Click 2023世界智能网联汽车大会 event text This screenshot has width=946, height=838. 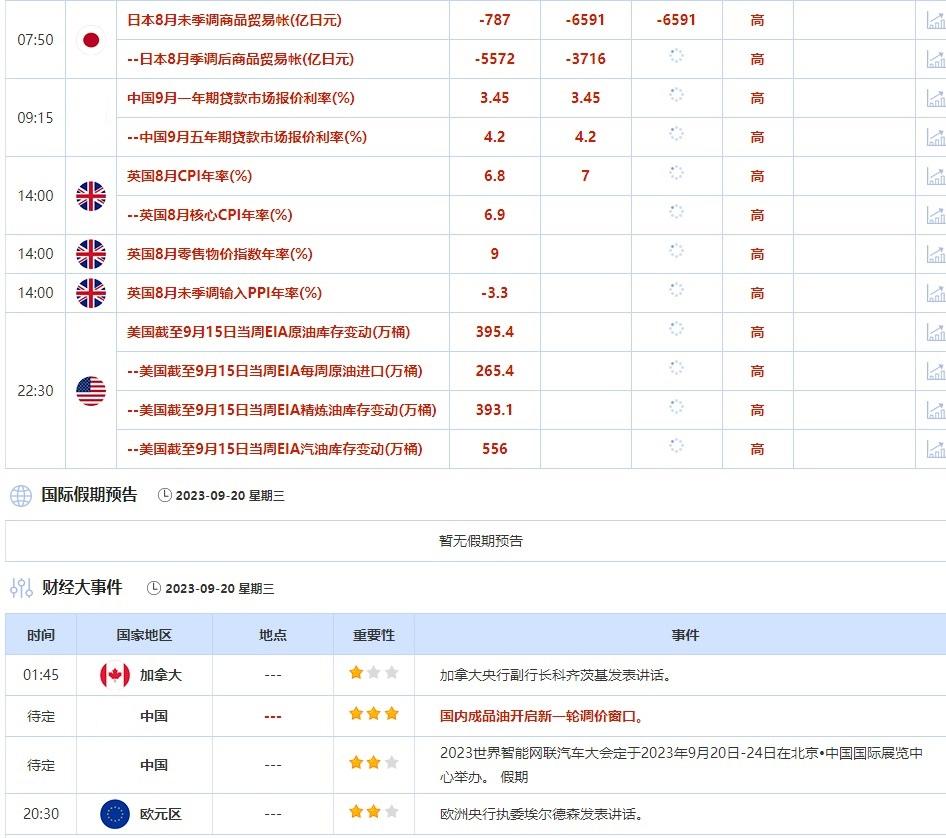pos(681,764)
